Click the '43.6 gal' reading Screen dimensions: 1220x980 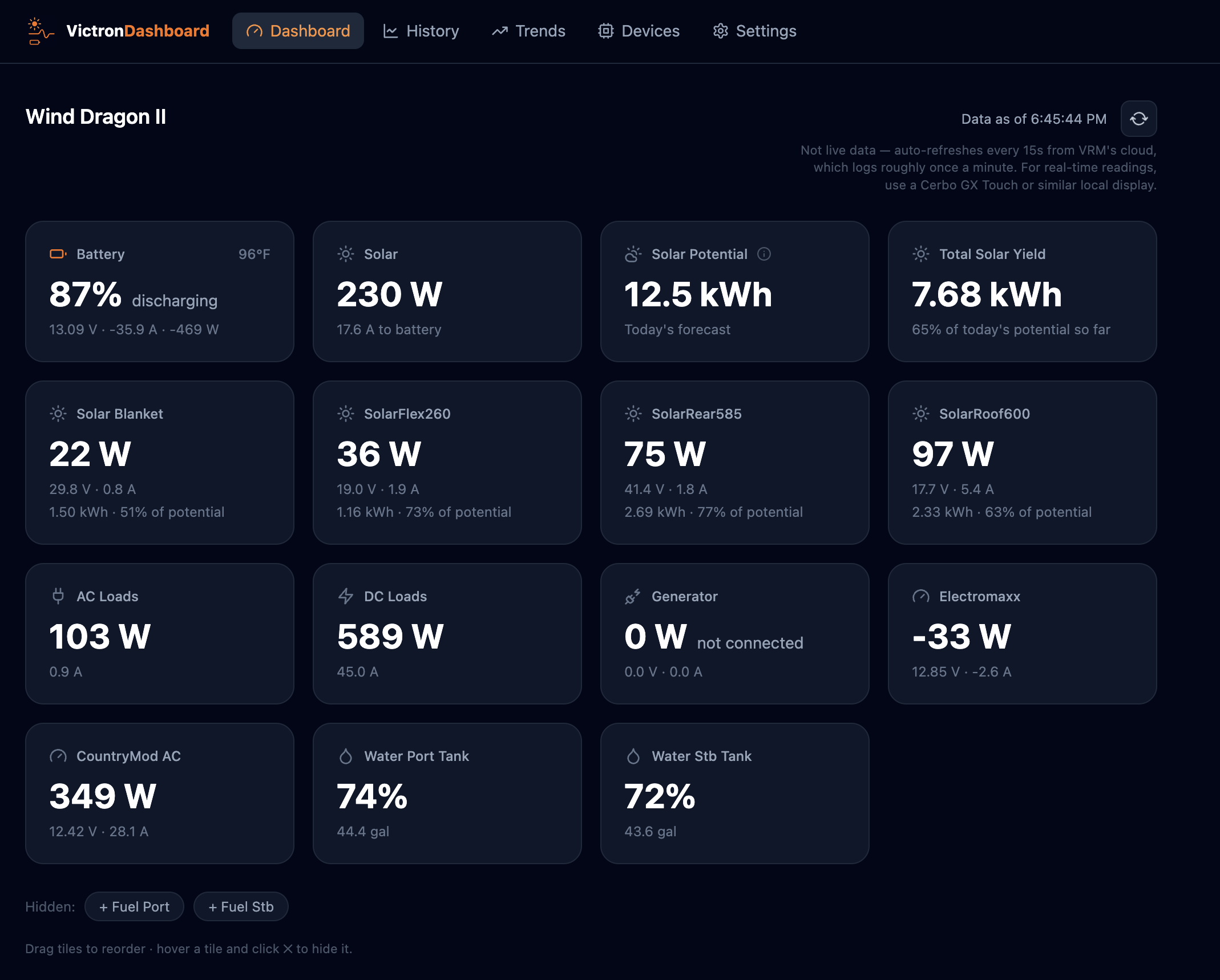(x=651, y=831)
